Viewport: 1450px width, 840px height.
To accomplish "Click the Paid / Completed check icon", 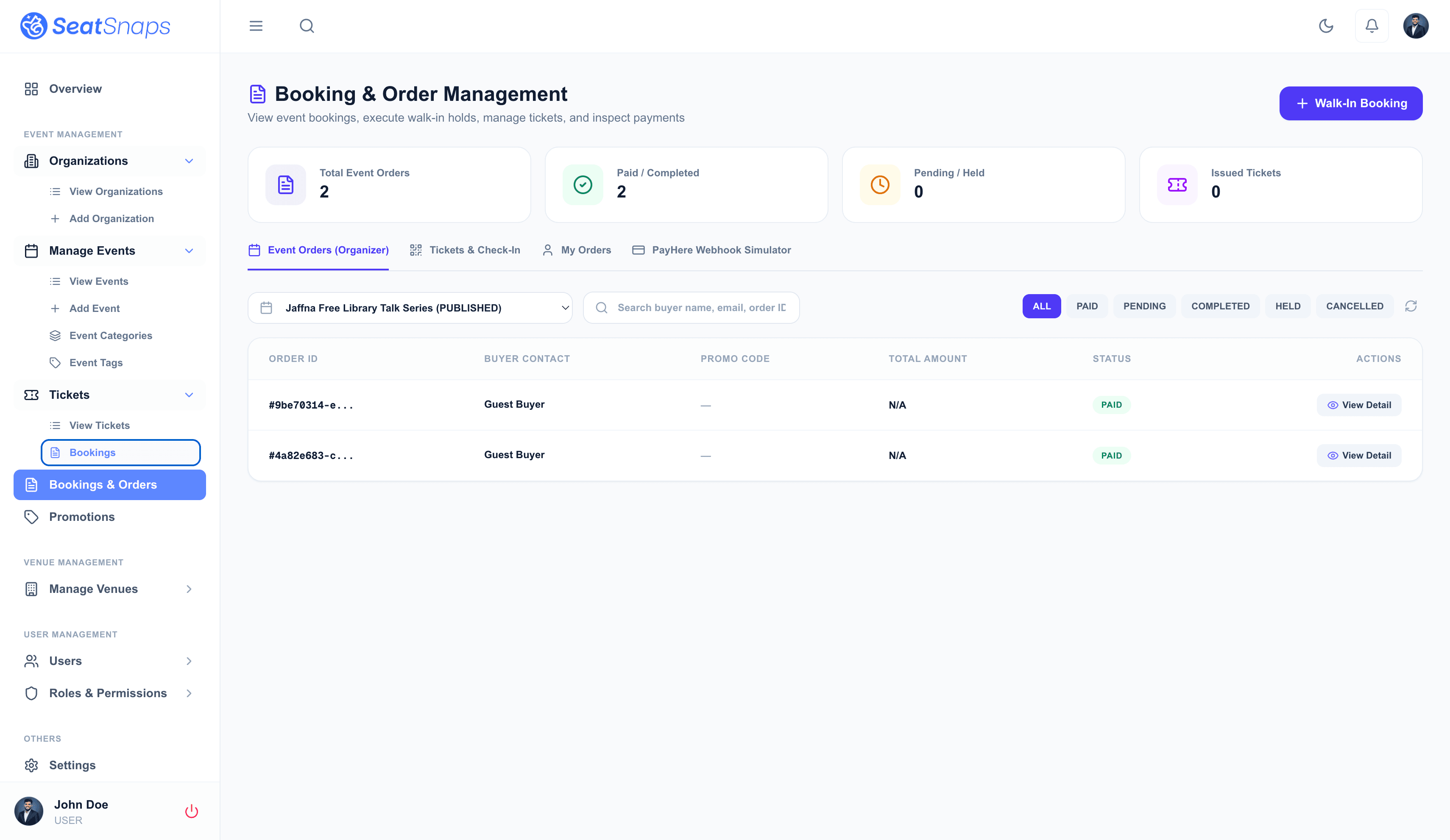I will [x=583, y=185].
